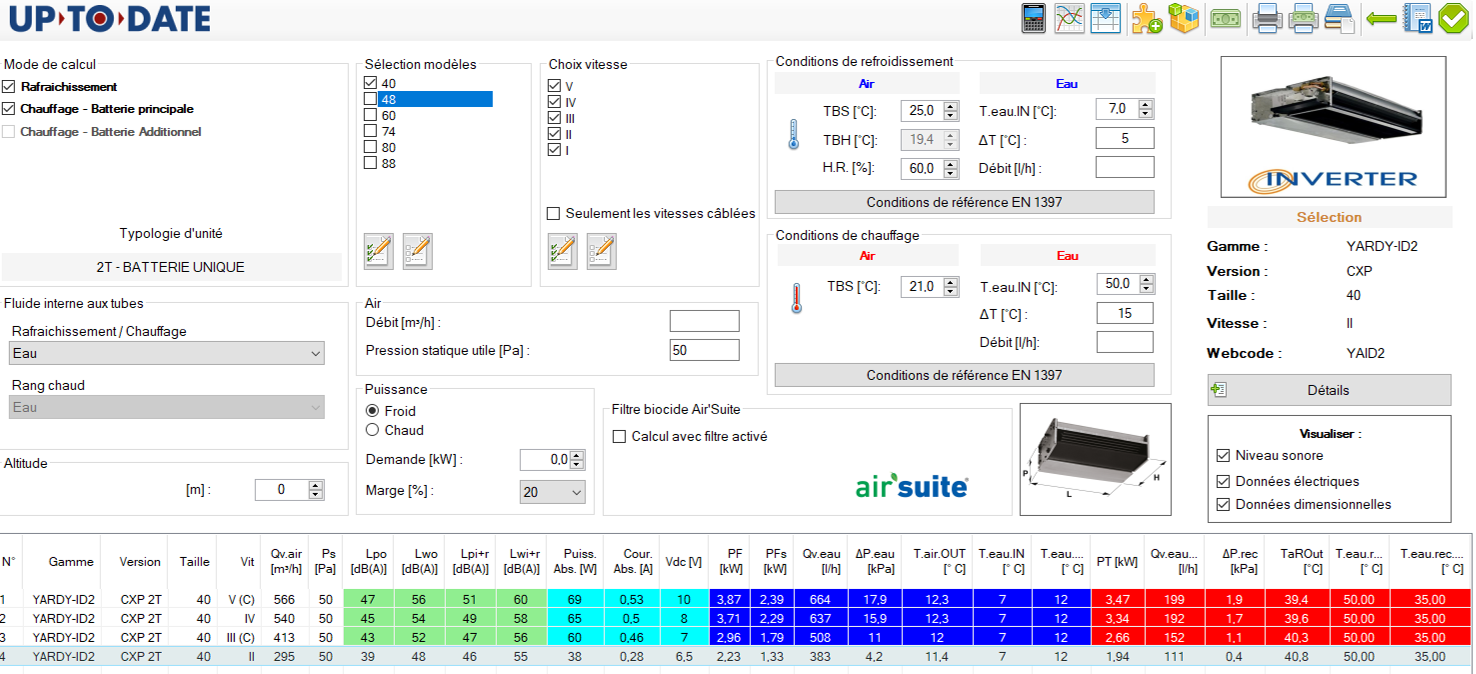This screenshot has width=1476, height=674.
Task: Open the calculator icon in top toolbar
Action: tap(1033, 18)
